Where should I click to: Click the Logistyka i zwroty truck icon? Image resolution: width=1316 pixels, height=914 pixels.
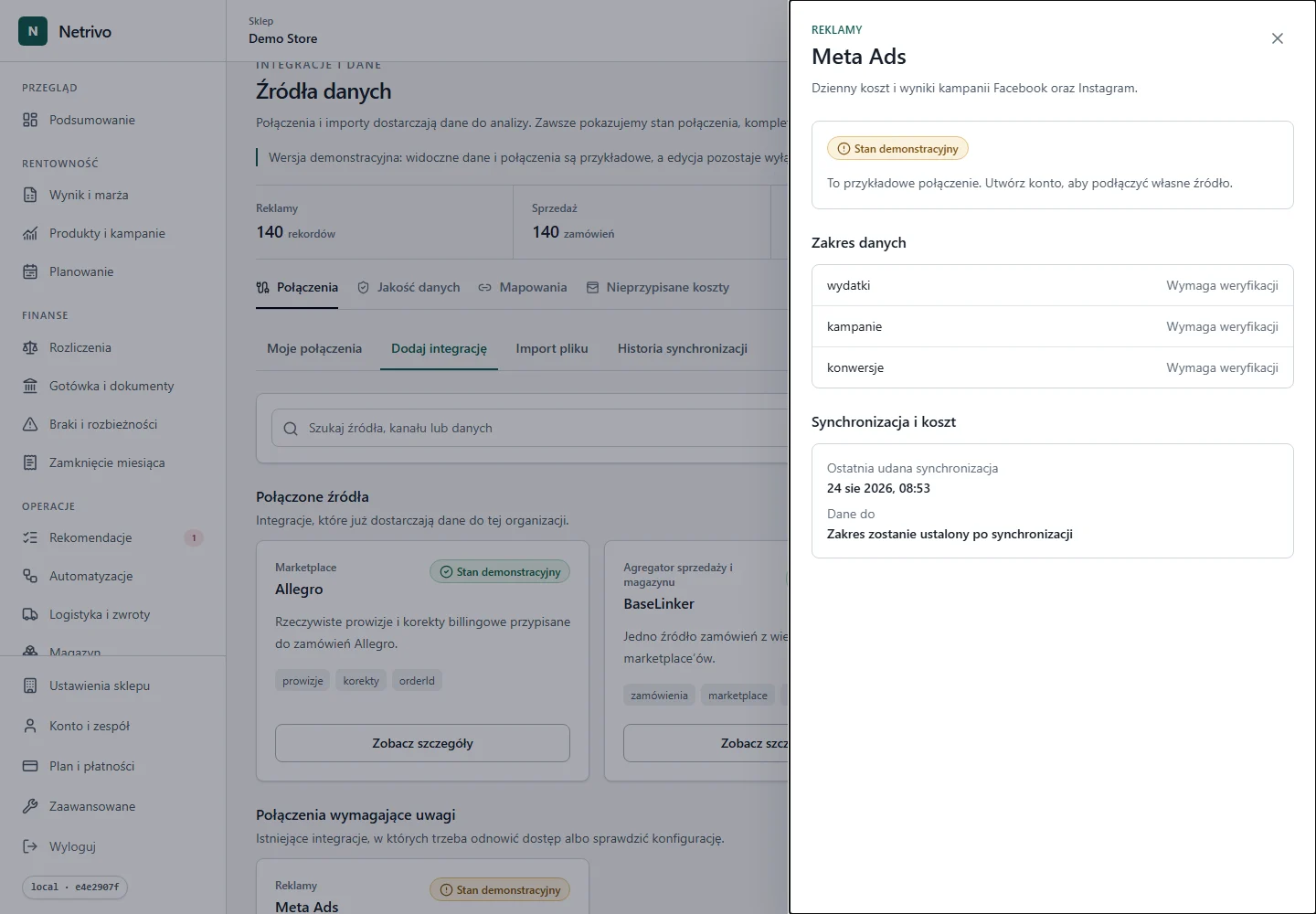pos(30,614)
